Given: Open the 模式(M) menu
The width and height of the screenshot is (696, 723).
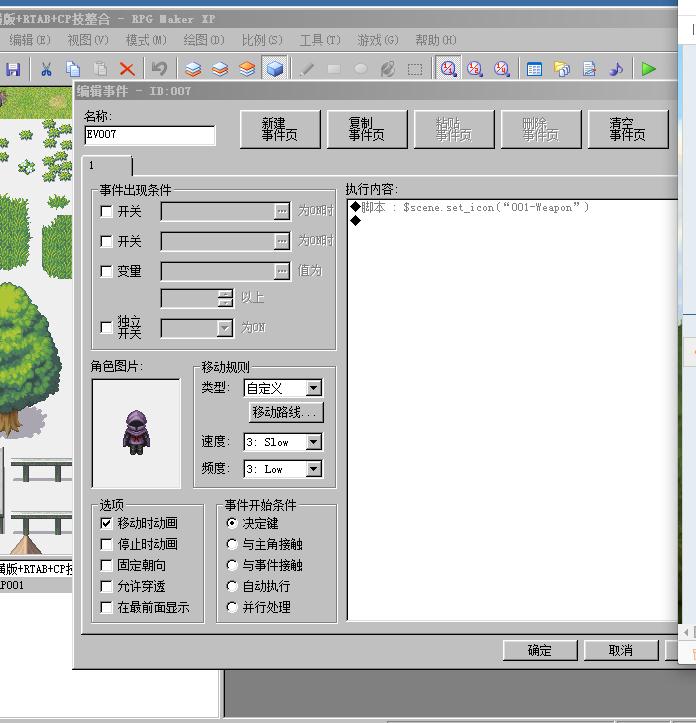Looking at the screenshot, I should pos(146,40).
